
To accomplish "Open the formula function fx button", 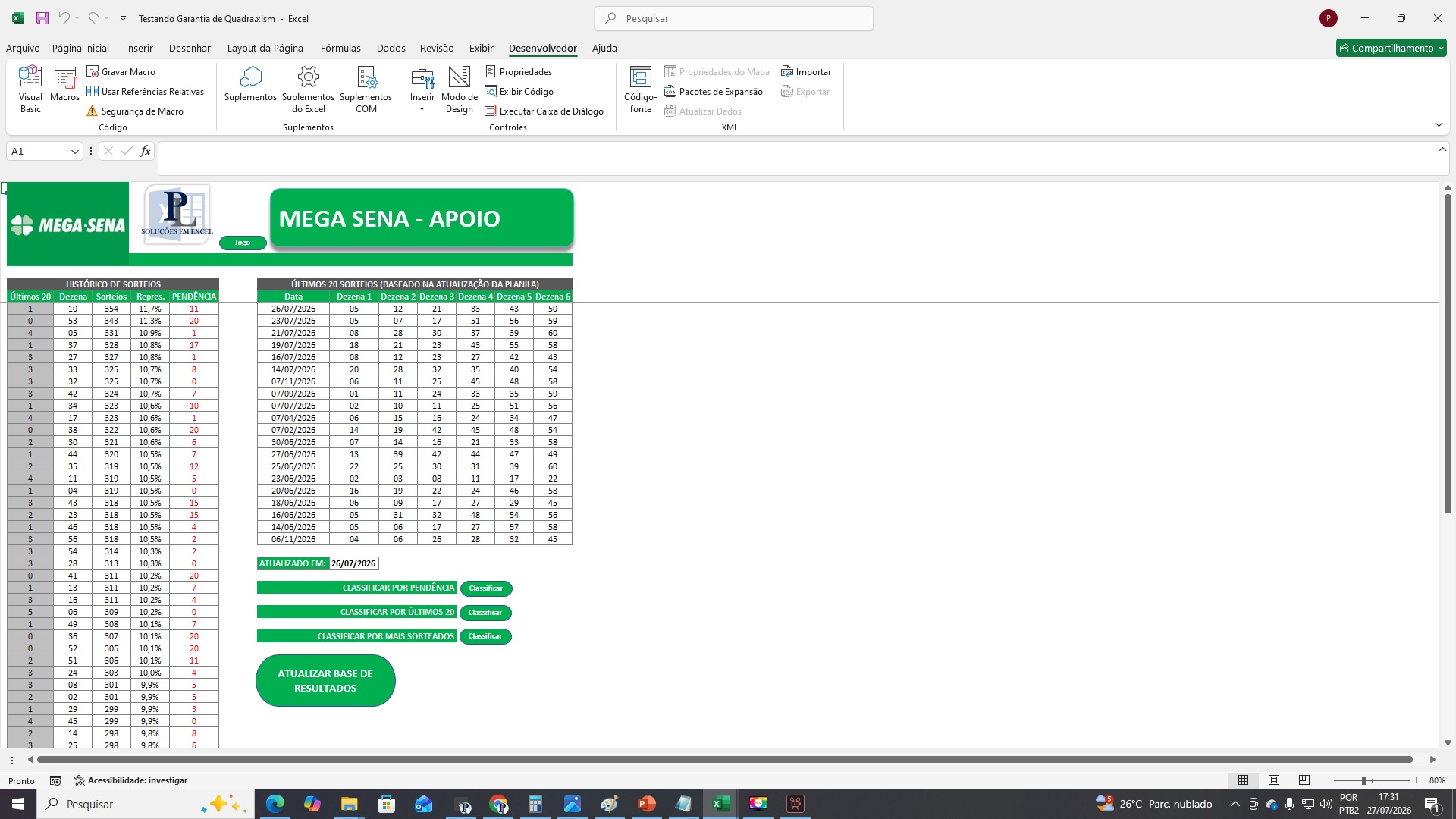I will pyautogui.click(x=145, y=151).
